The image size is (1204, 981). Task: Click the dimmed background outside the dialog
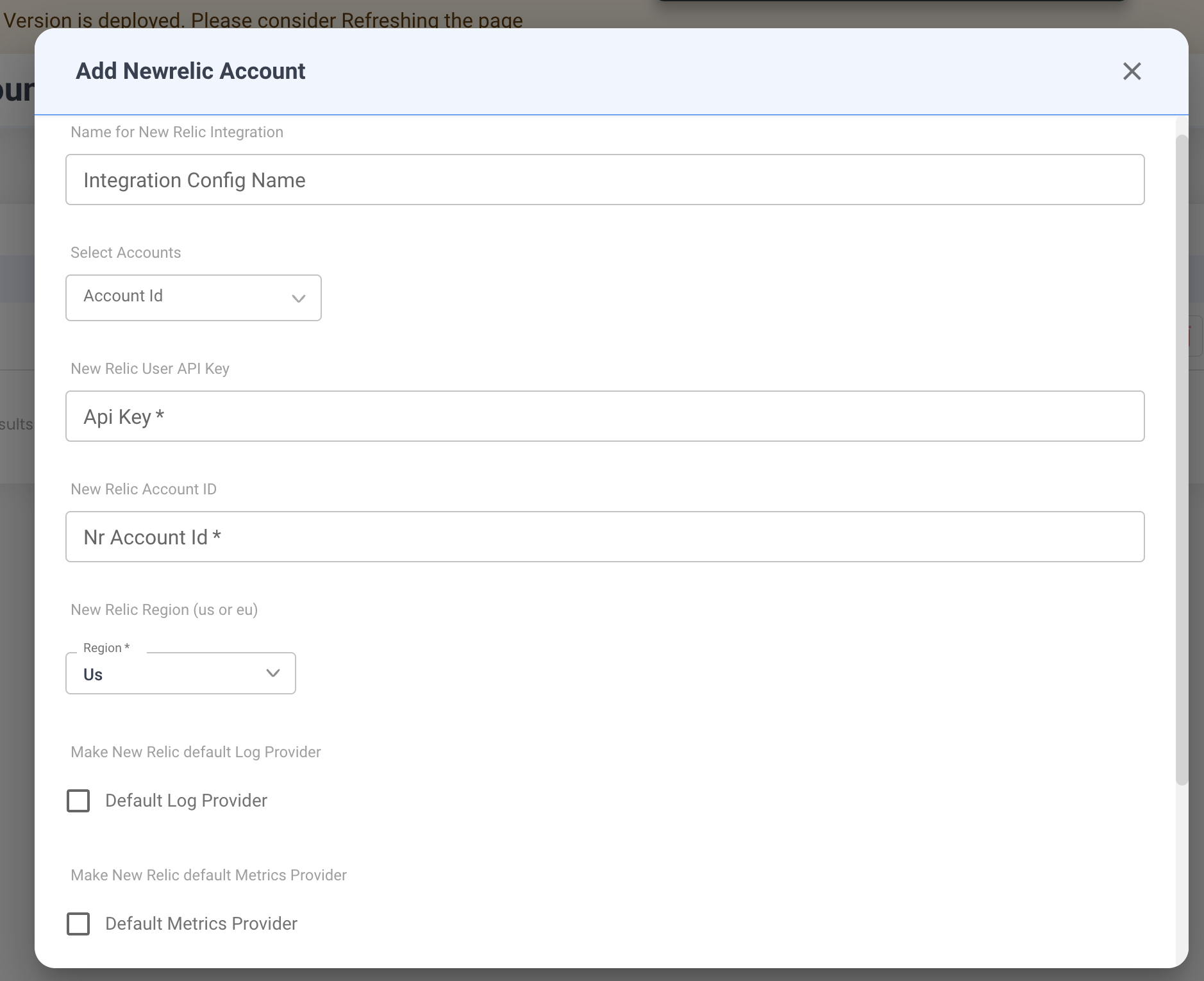pyautogui.click(x=16, y=513)
